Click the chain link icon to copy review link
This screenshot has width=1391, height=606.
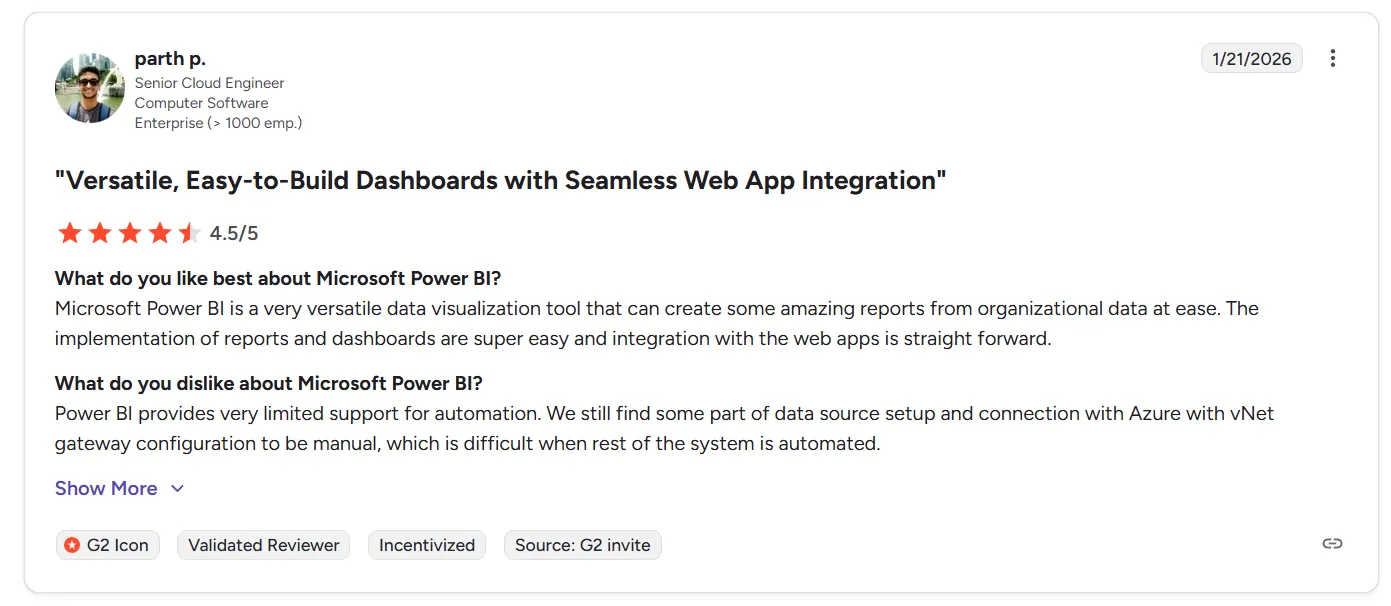pyautogui.click(x=1332, y=544)
